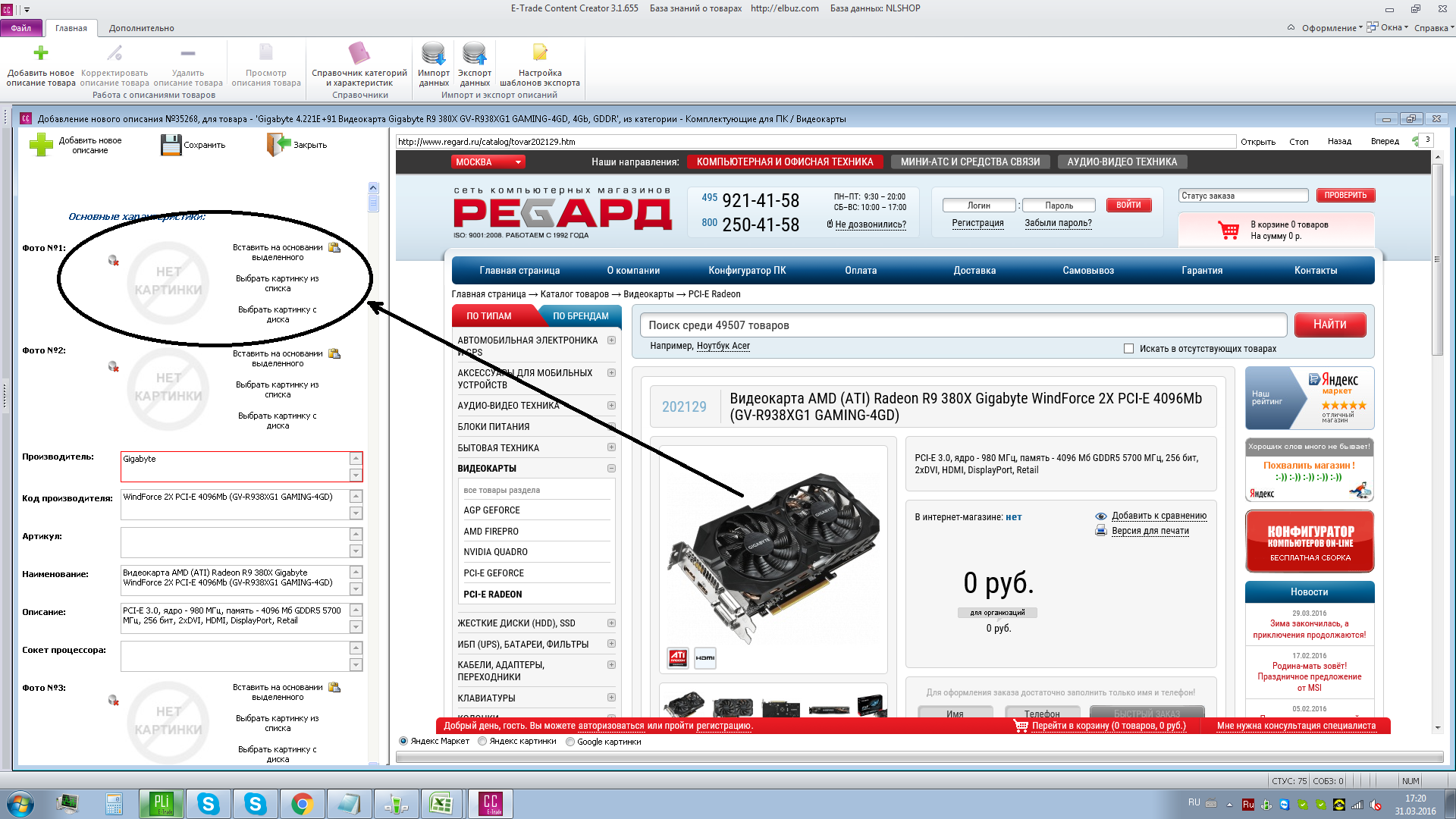Click the green plus icon in ribbon

pyautogui.click(x=41, y=52)
